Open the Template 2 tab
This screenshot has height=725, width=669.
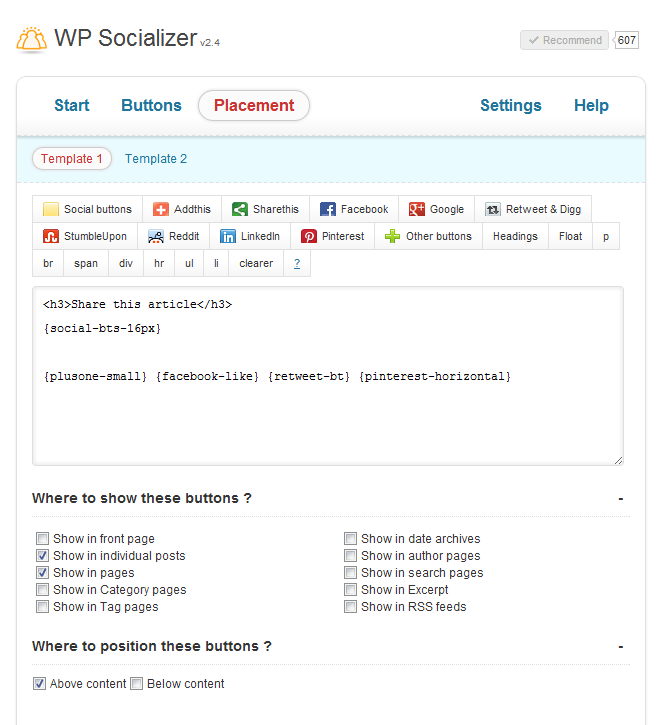click(156, 159)
